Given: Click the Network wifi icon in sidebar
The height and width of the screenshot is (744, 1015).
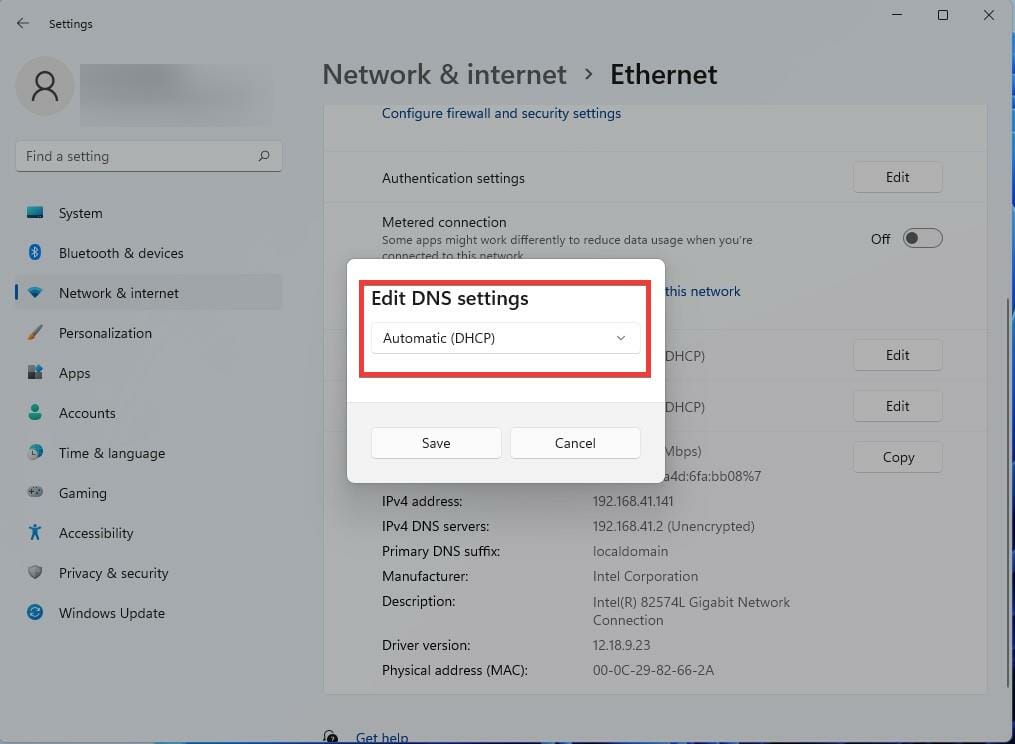Looking at the screenshot, I should [35, 293].
